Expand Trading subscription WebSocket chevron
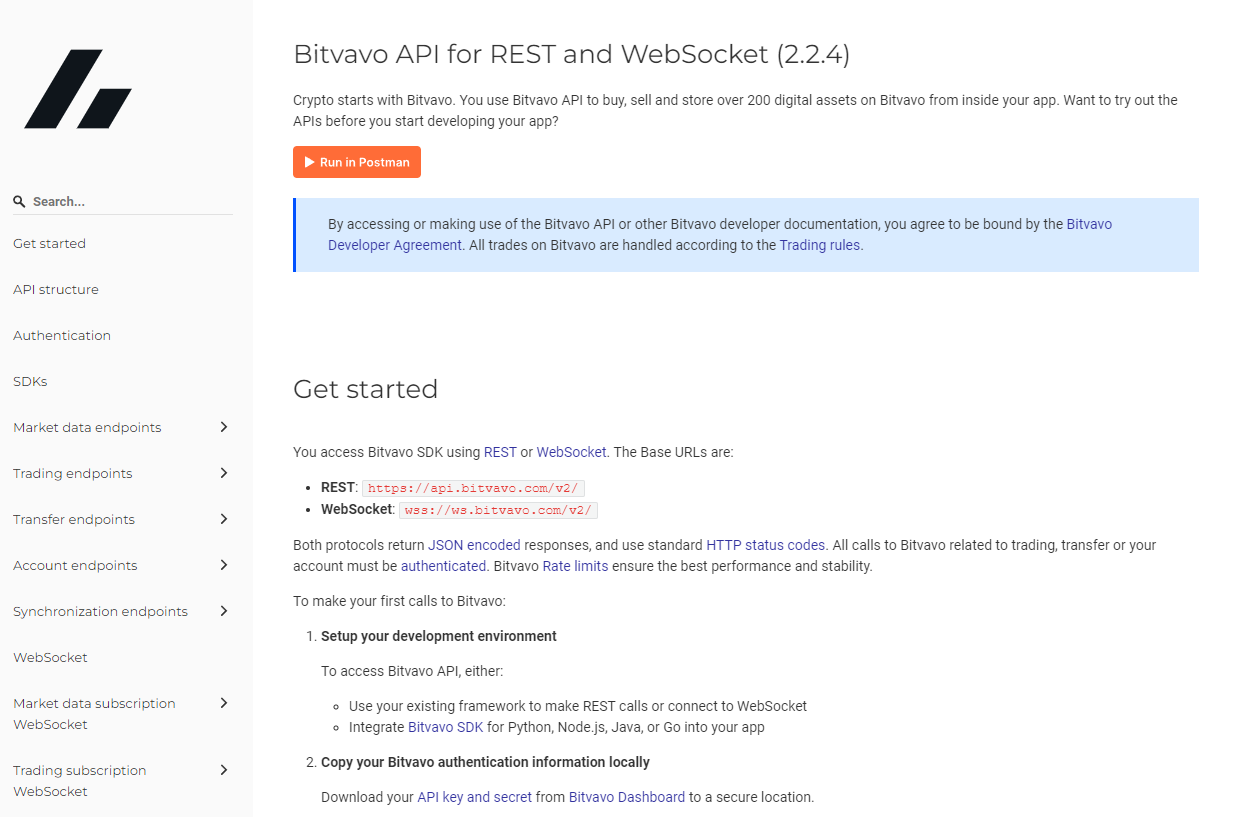This screenshot has height=817, width=1234. coord(224,770)
